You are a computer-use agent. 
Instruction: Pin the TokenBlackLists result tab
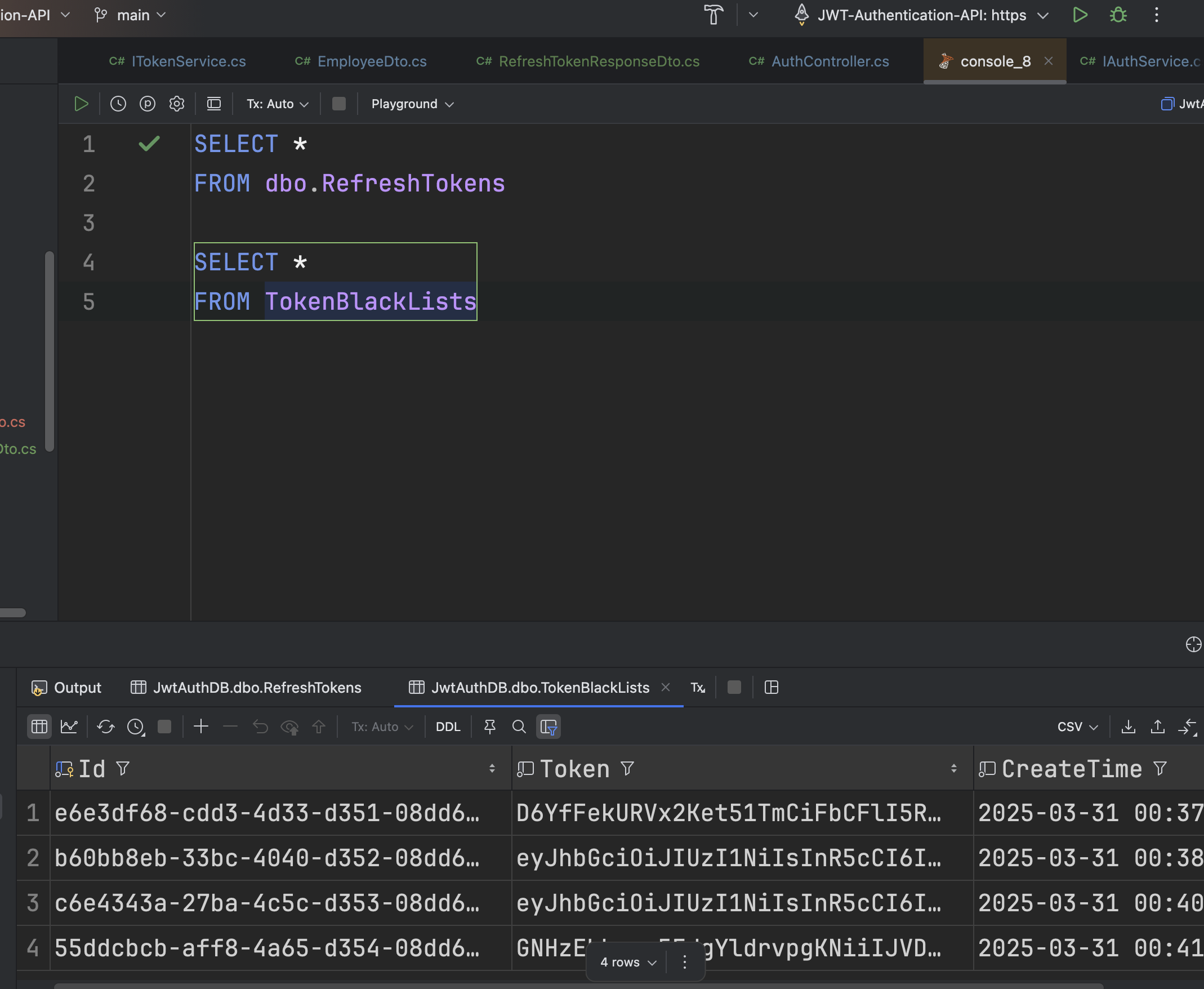pyautogui.click(x=489, y=727)
